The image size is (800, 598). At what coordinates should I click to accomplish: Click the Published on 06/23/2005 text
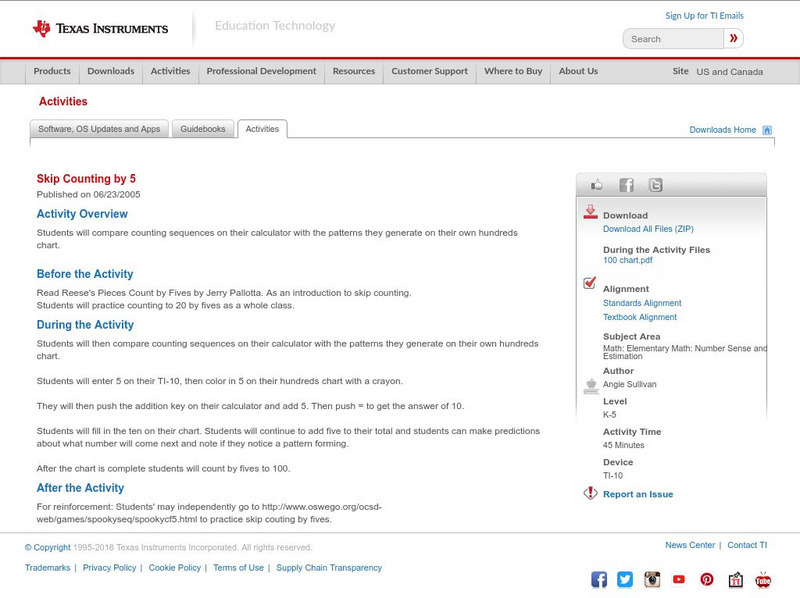coord(88,194)
